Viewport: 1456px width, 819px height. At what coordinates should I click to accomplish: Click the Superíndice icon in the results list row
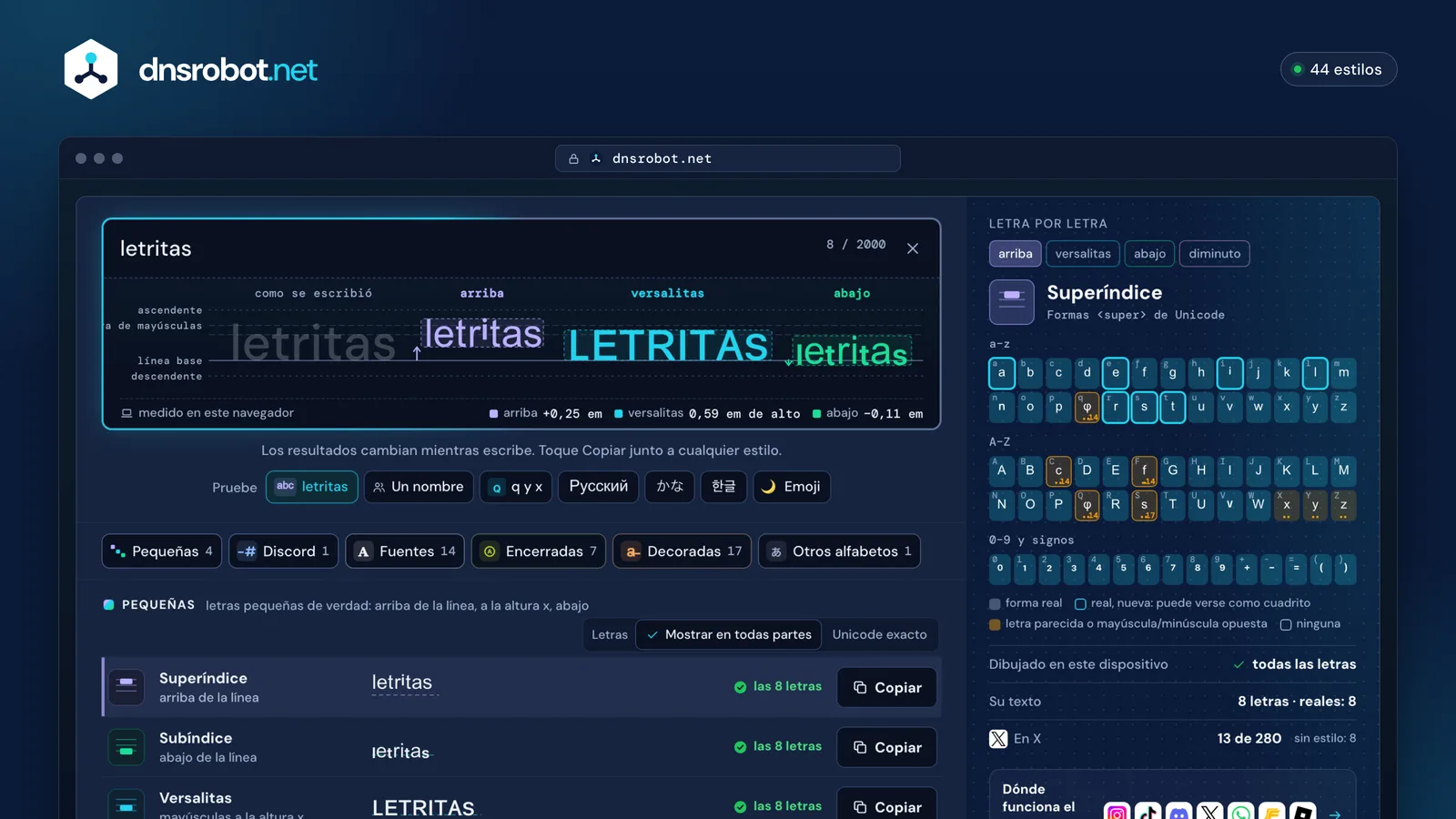[126, 686]
